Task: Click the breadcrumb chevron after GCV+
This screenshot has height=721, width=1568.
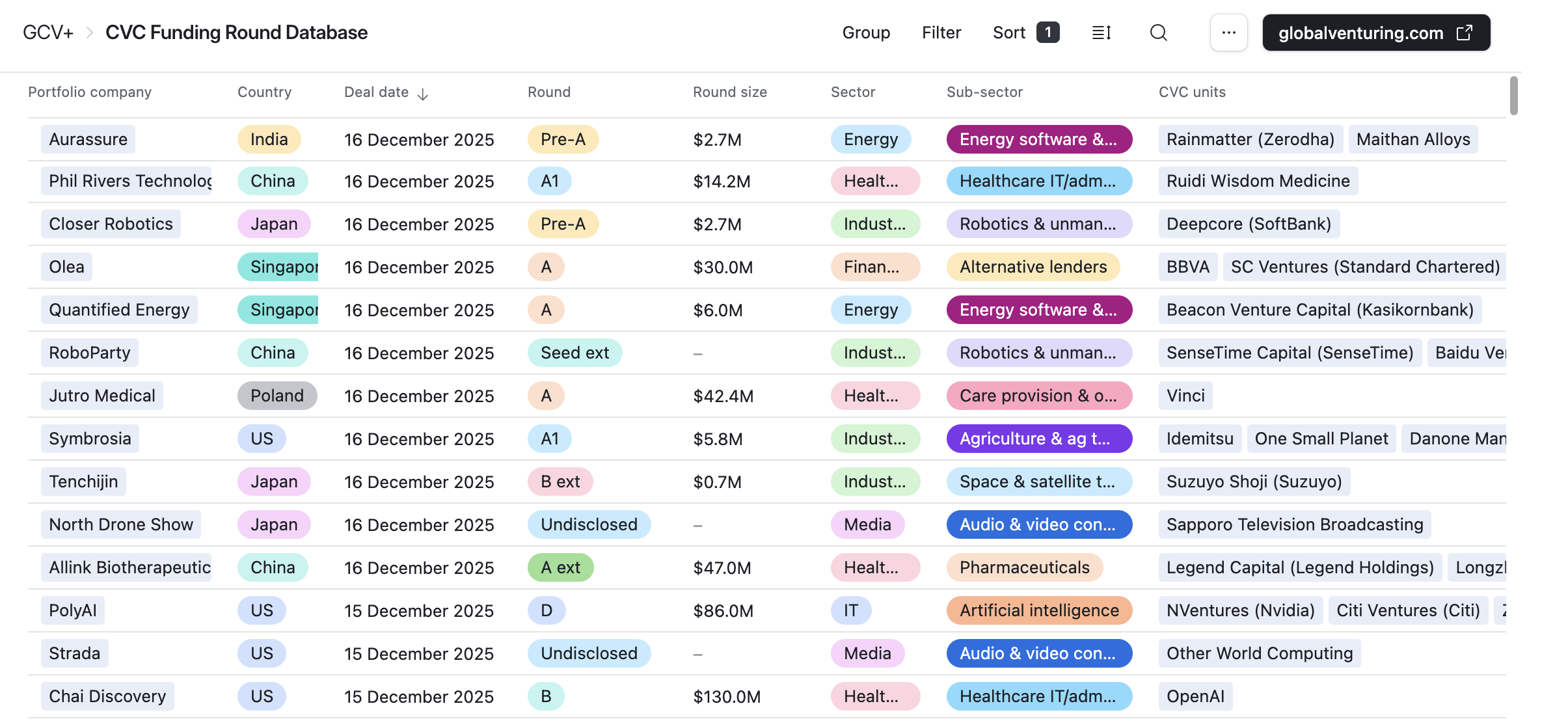Action: point(90,33)
